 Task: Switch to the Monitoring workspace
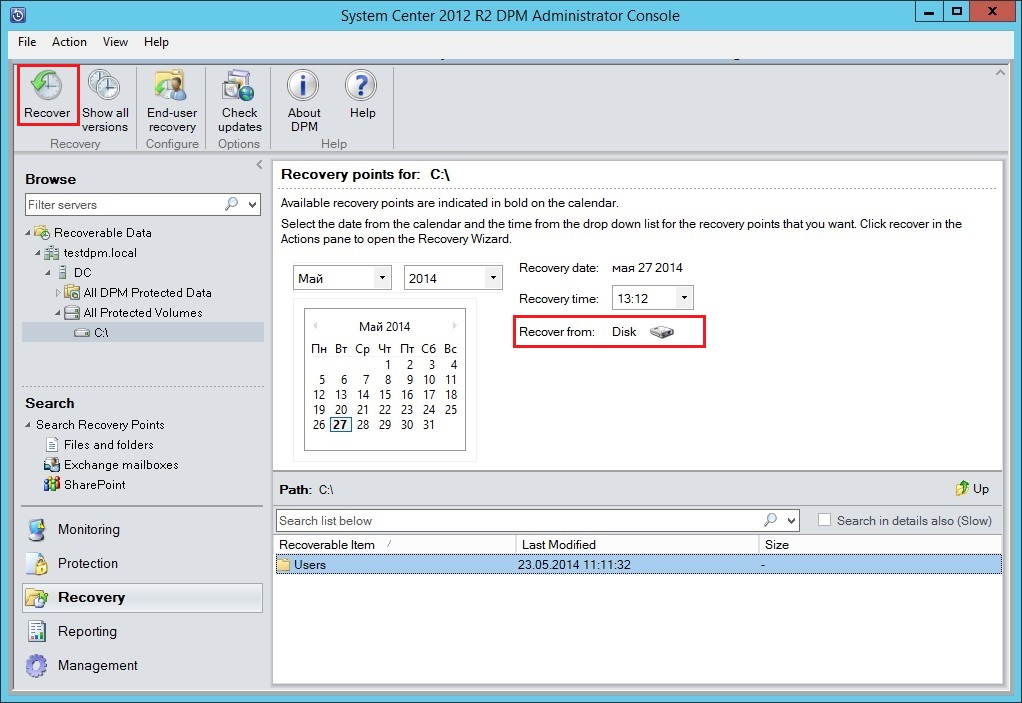[x=88, y=530]
